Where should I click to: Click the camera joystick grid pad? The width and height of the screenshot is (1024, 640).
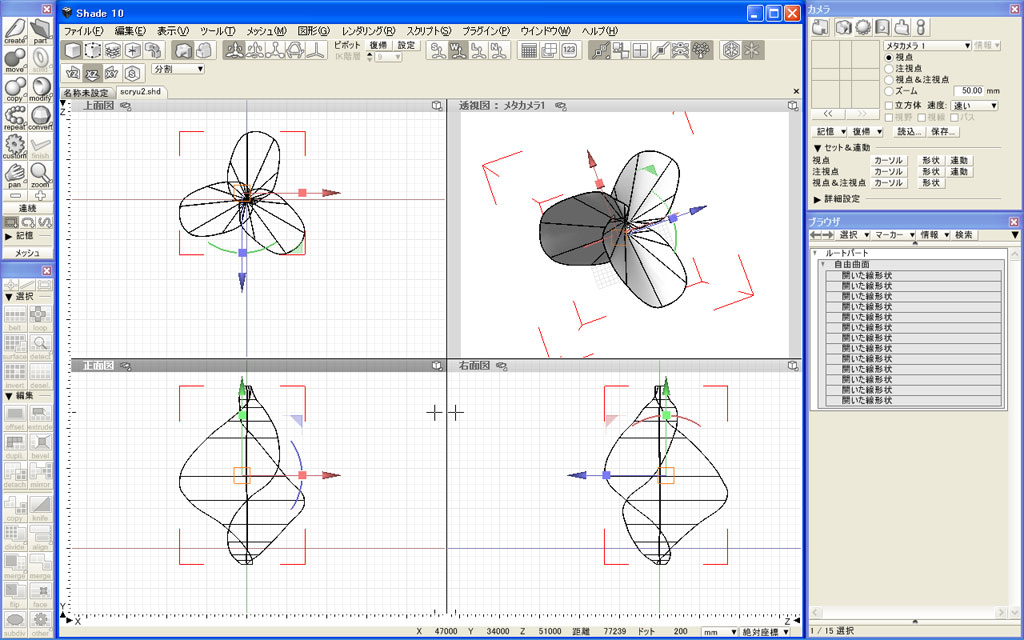click(x=845, y=72)
